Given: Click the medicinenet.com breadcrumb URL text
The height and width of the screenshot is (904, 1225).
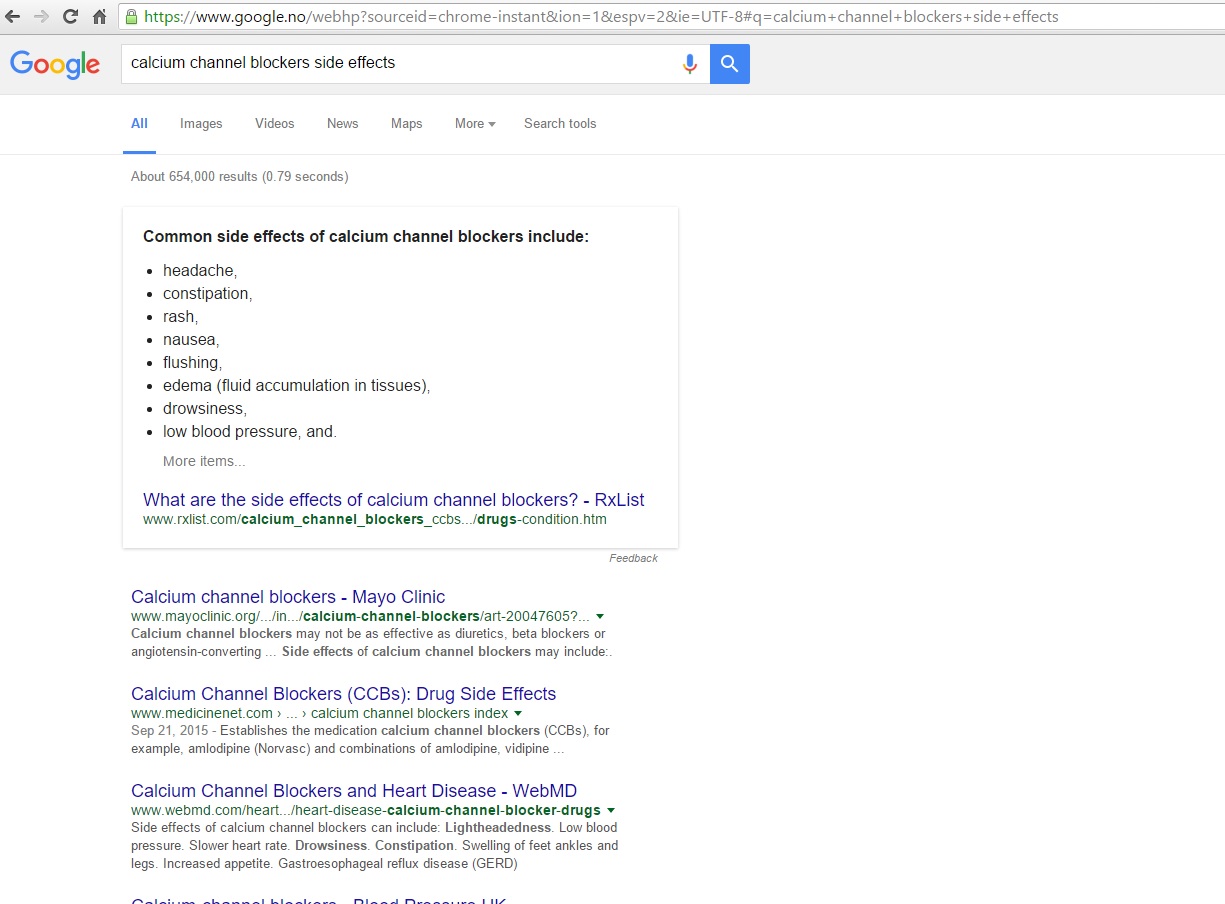Looking at the screenshot, I should [x=320, y=714].
